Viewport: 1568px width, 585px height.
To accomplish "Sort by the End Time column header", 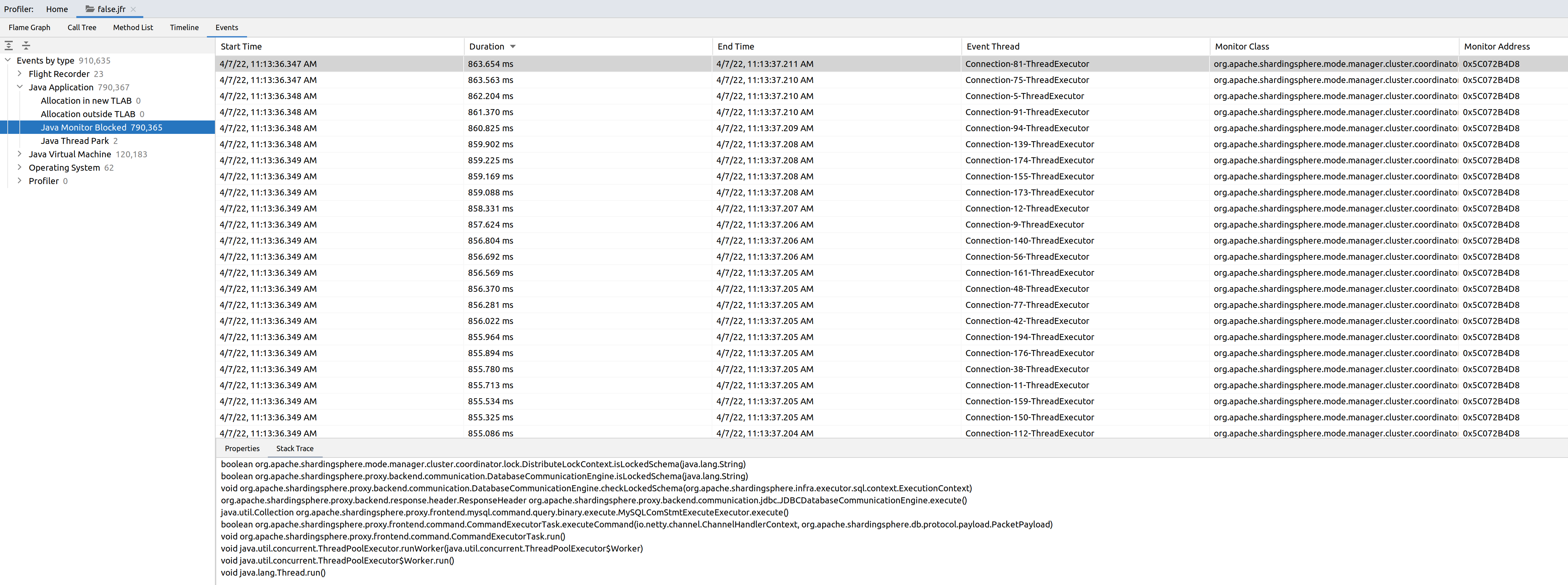I will point(836,46).
